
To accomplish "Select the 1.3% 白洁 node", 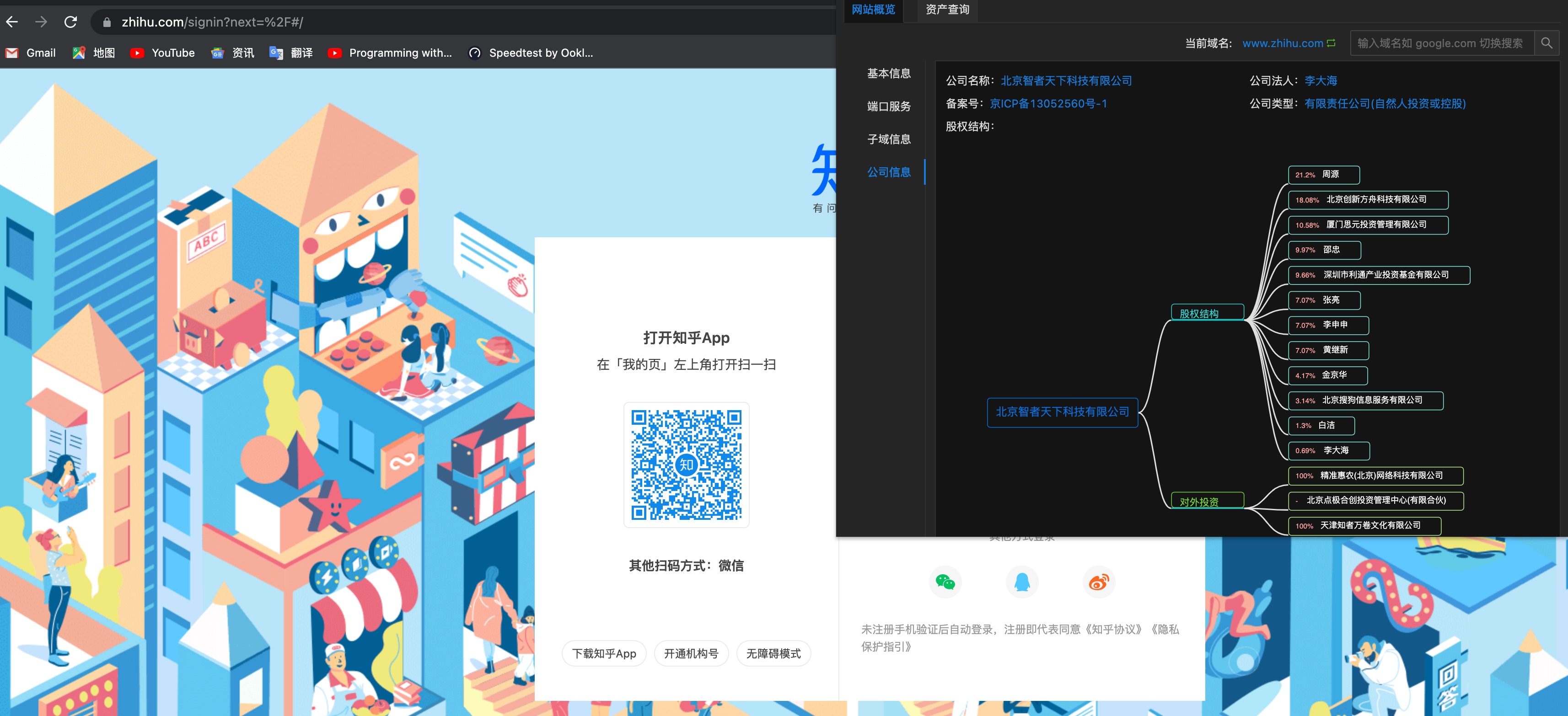I will [x=1321, y=425].
